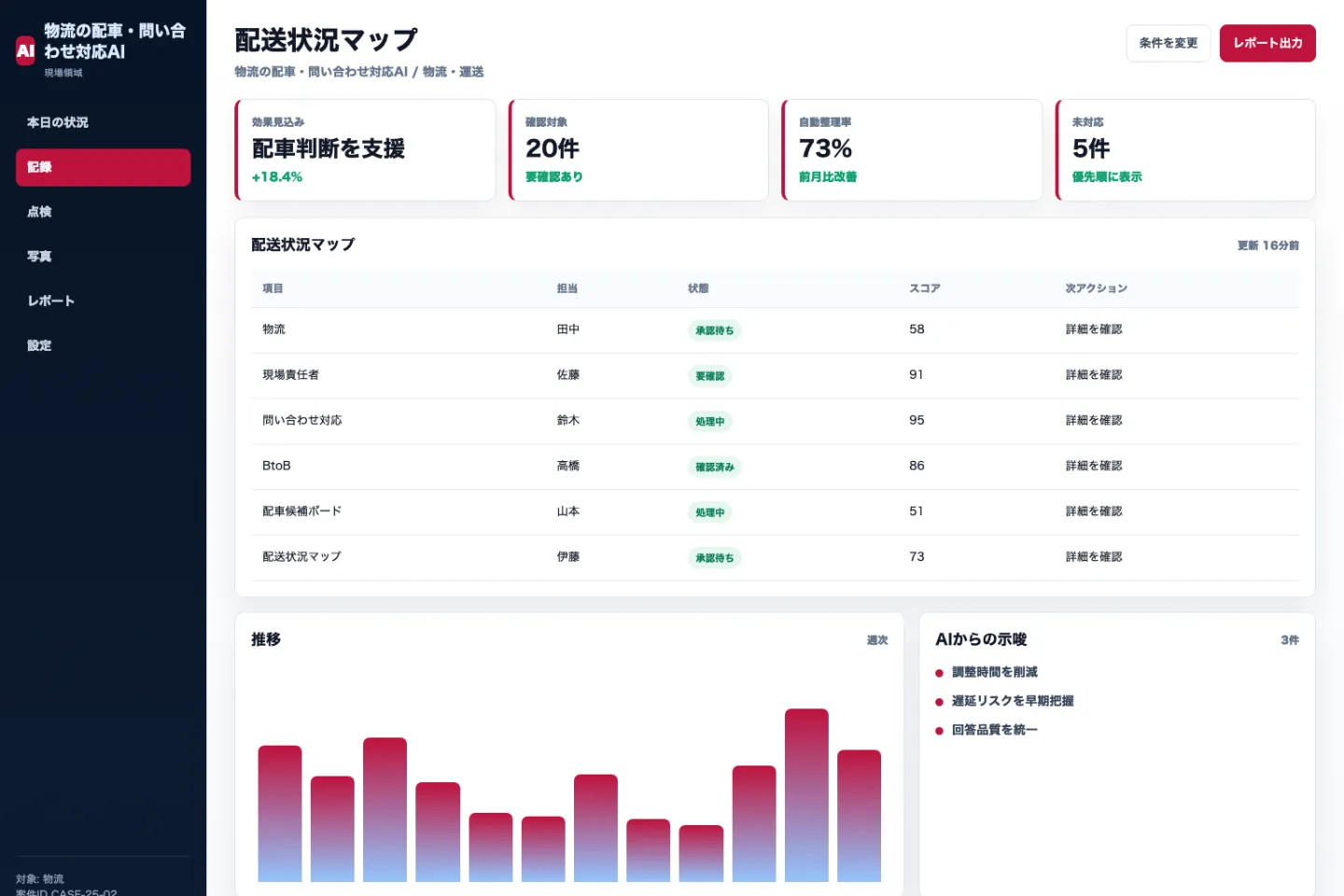Click the 問い合わせ対応 item name in the table
Viewport: 1344px width, 896px height.
pyautogui.click(x=302, y=420)
